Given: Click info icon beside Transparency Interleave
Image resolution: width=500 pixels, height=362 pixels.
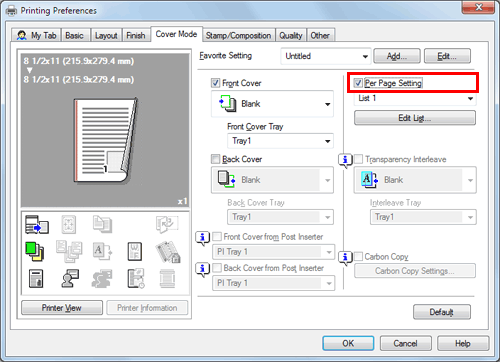Looking at the screenshot, I should [345, 161].
